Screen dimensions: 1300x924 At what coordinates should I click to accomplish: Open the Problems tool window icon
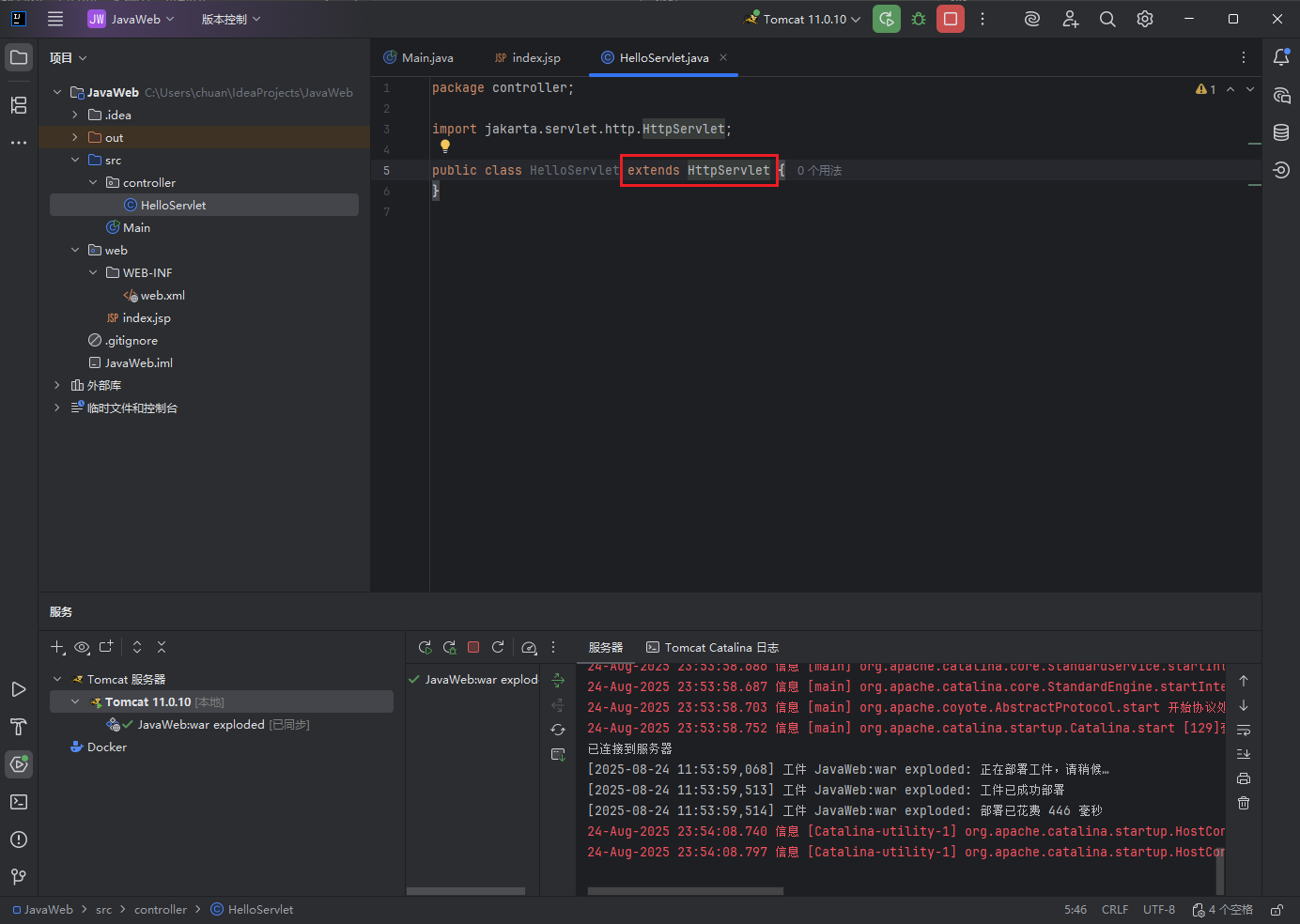tap(19, 839)
